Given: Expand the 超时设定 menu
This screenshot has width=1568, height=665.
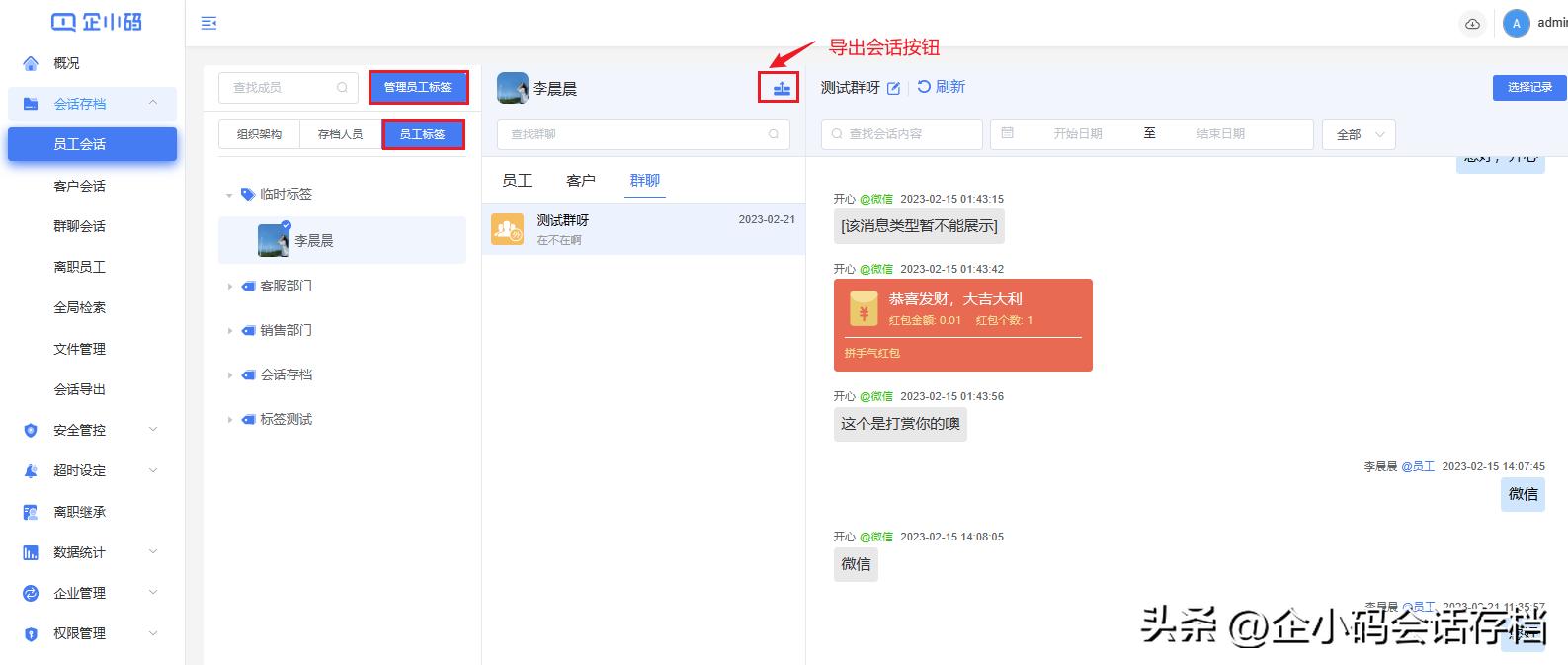Looking at the screenshot, I should point(92,470).
